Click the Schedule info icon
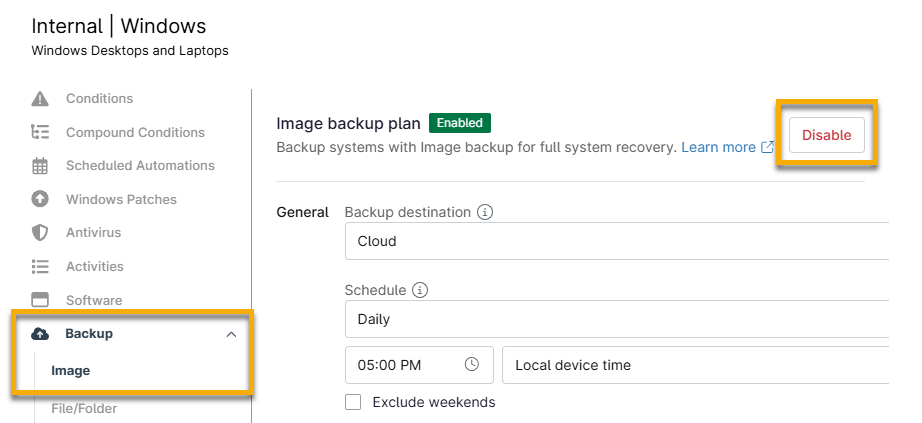Viewport: 922px width, 423px height. pos(420,291)
